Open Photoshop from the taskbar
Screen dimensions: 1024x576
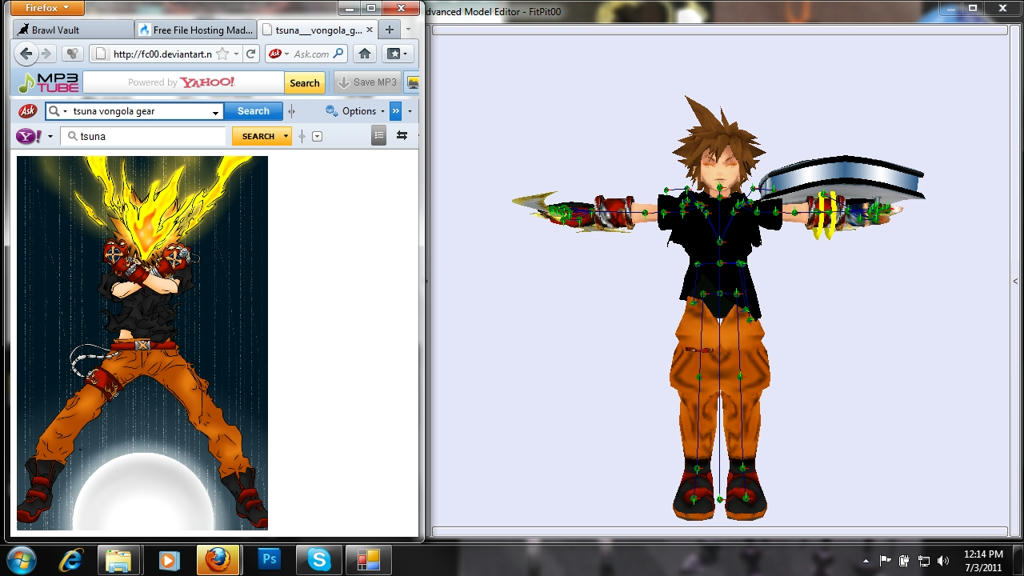pyautogui.click(x=269, y=559)
